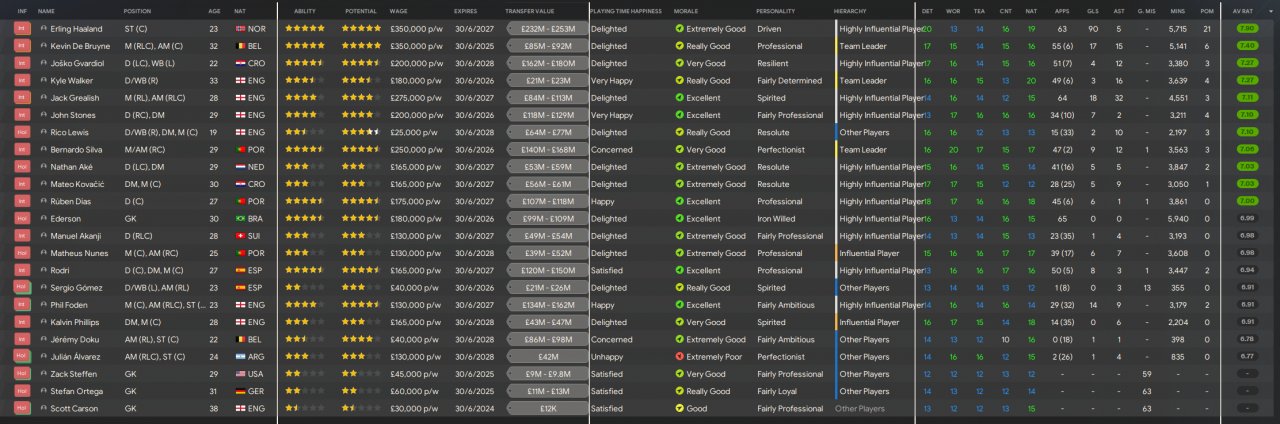Click the HoI status badge for Ederson

coord(22,219)
